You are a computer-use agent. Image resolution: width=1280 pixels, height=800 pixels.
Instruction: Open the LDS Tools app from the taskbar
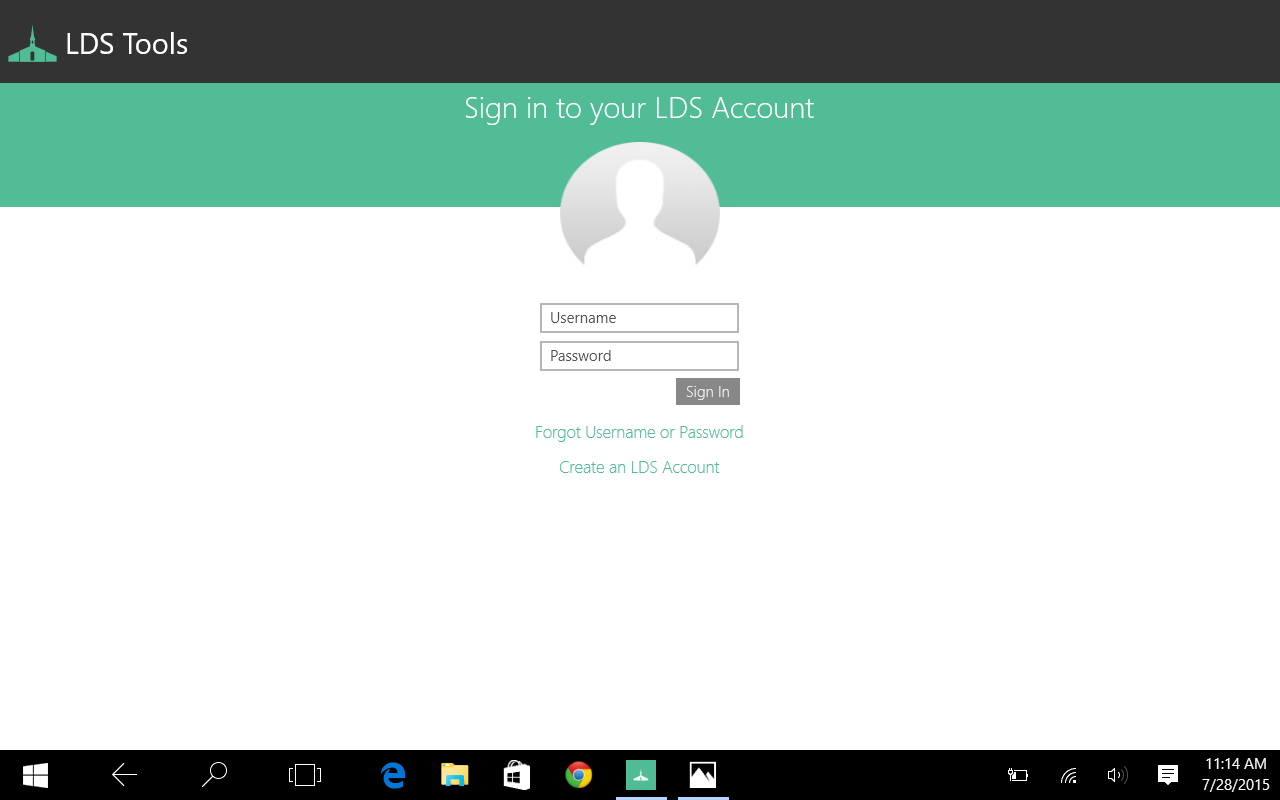point(640,774)
